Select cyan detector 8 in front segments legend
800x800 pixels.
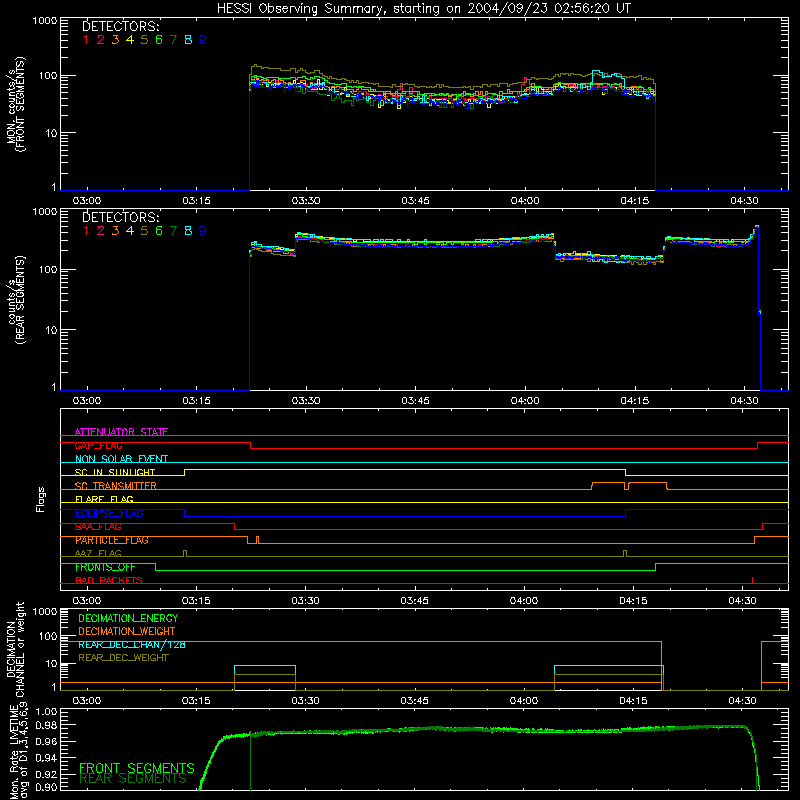pos(188,40)
